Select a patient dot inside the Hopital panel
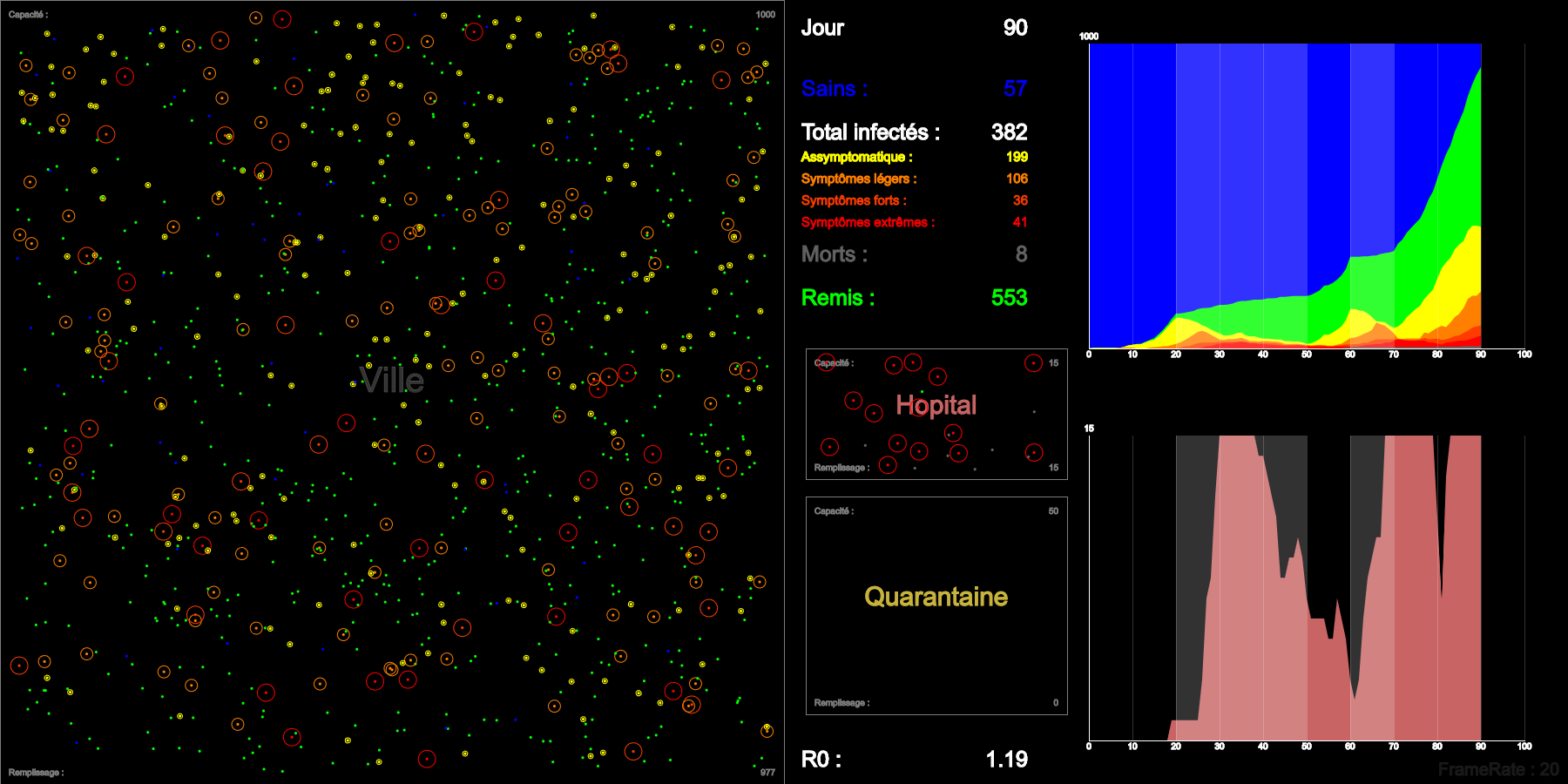Image resolution: width=1568 pixels, height=784 pixels. tap(894, 365)
